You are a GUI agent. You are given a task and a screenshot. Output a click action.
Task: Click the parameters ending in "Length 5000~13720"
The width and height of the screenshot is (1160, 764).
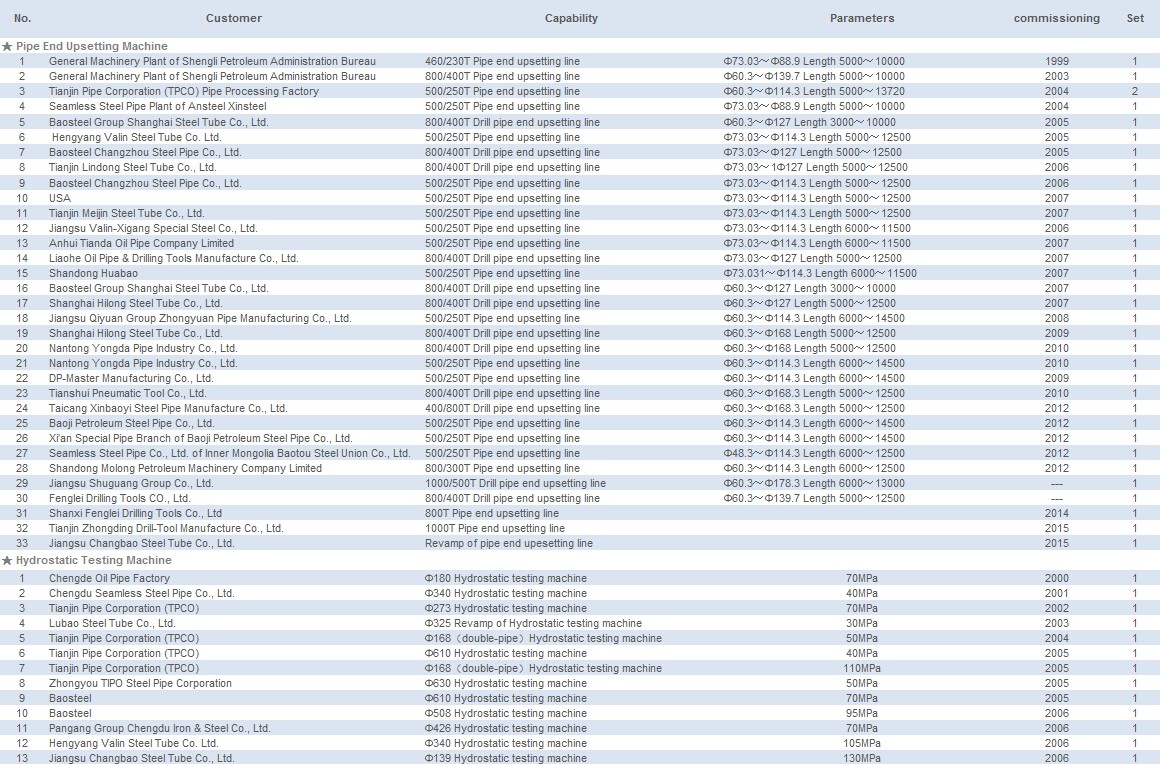[x=814, y=92]
